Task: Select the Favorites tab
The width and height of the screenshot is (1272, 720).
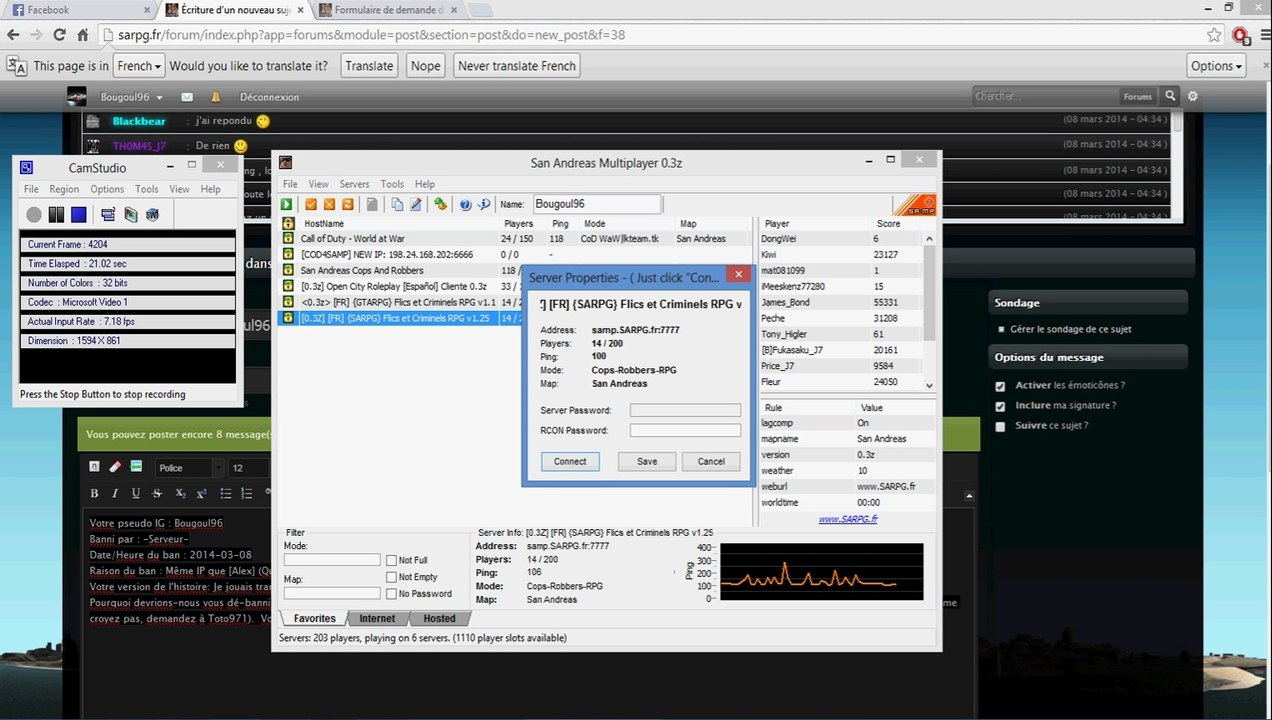Action: click(x=314, y=618)
